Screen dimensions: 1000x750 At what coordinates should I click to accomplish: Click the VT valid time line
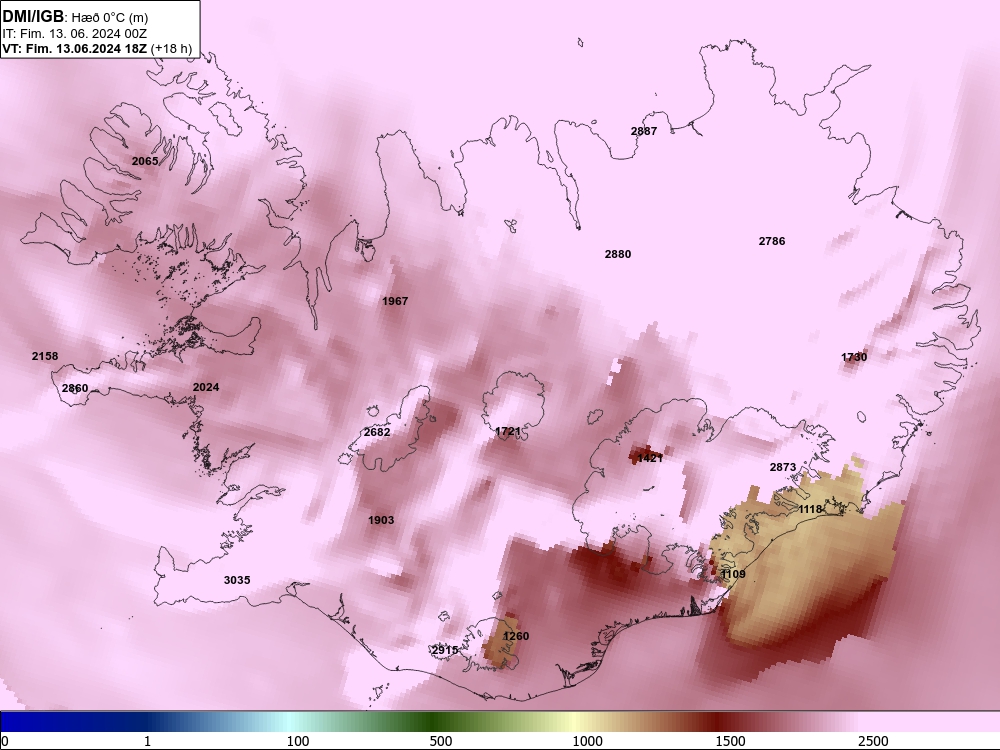coord(97,48)
